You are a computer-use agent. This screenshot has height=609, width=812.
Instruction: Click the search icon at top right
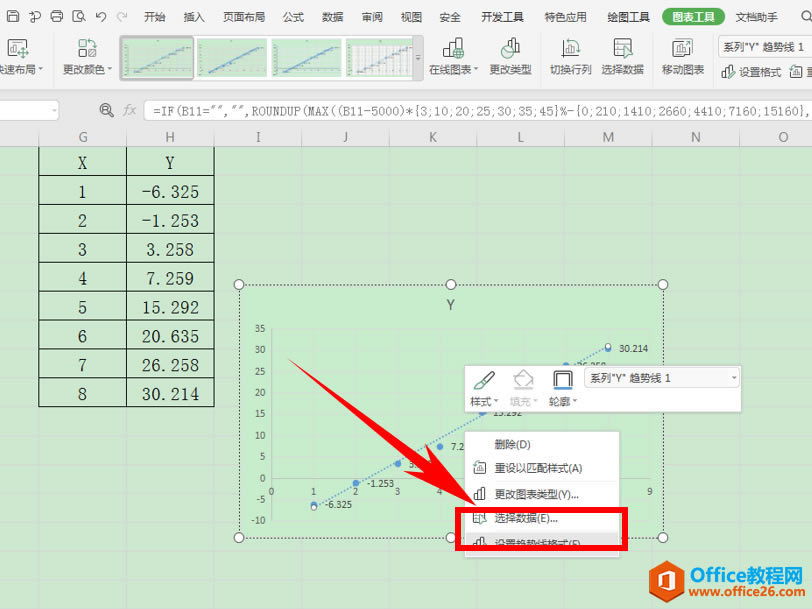806,16
